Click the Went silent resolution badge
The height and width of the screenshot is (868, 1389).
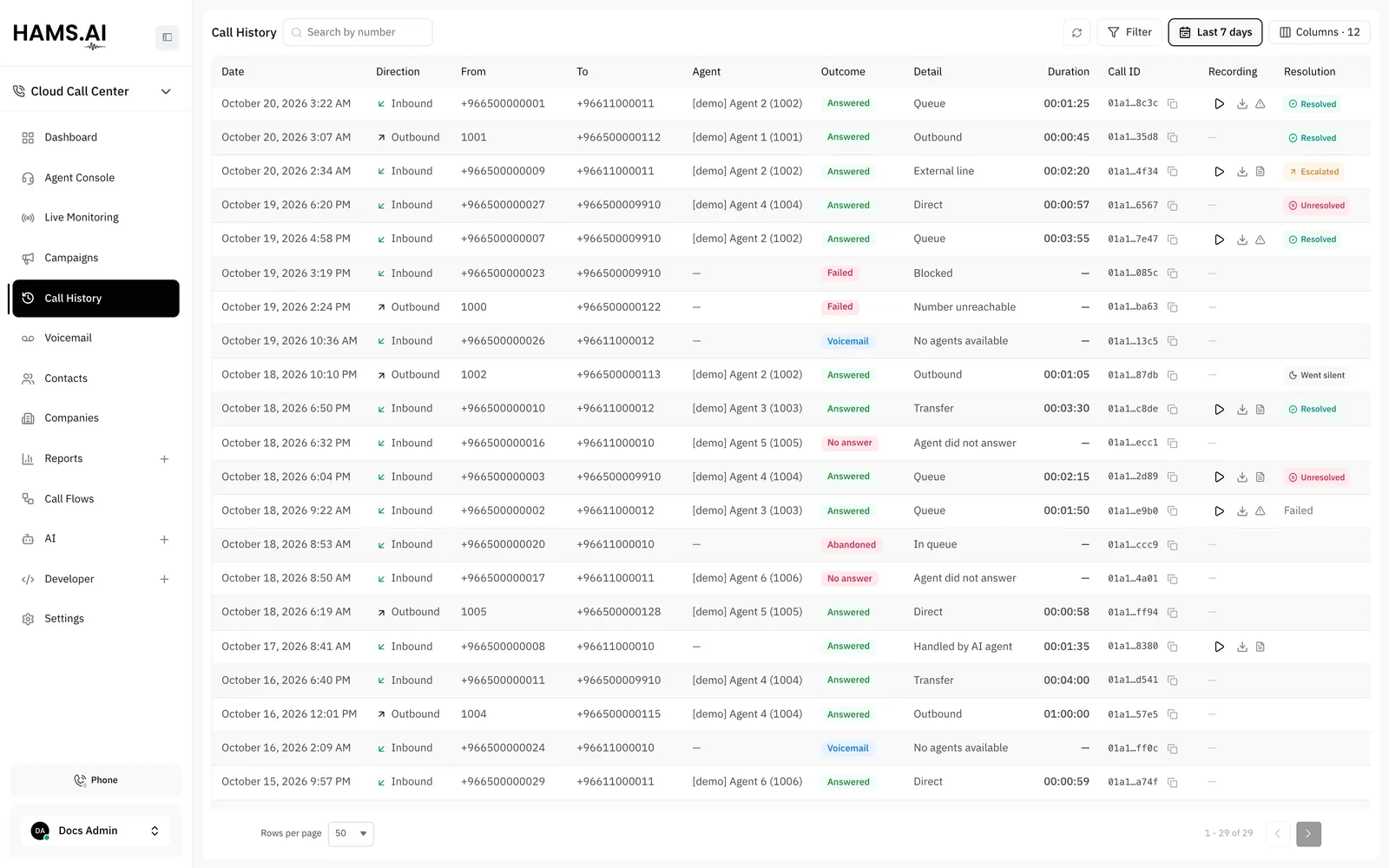pos(1317,376)
